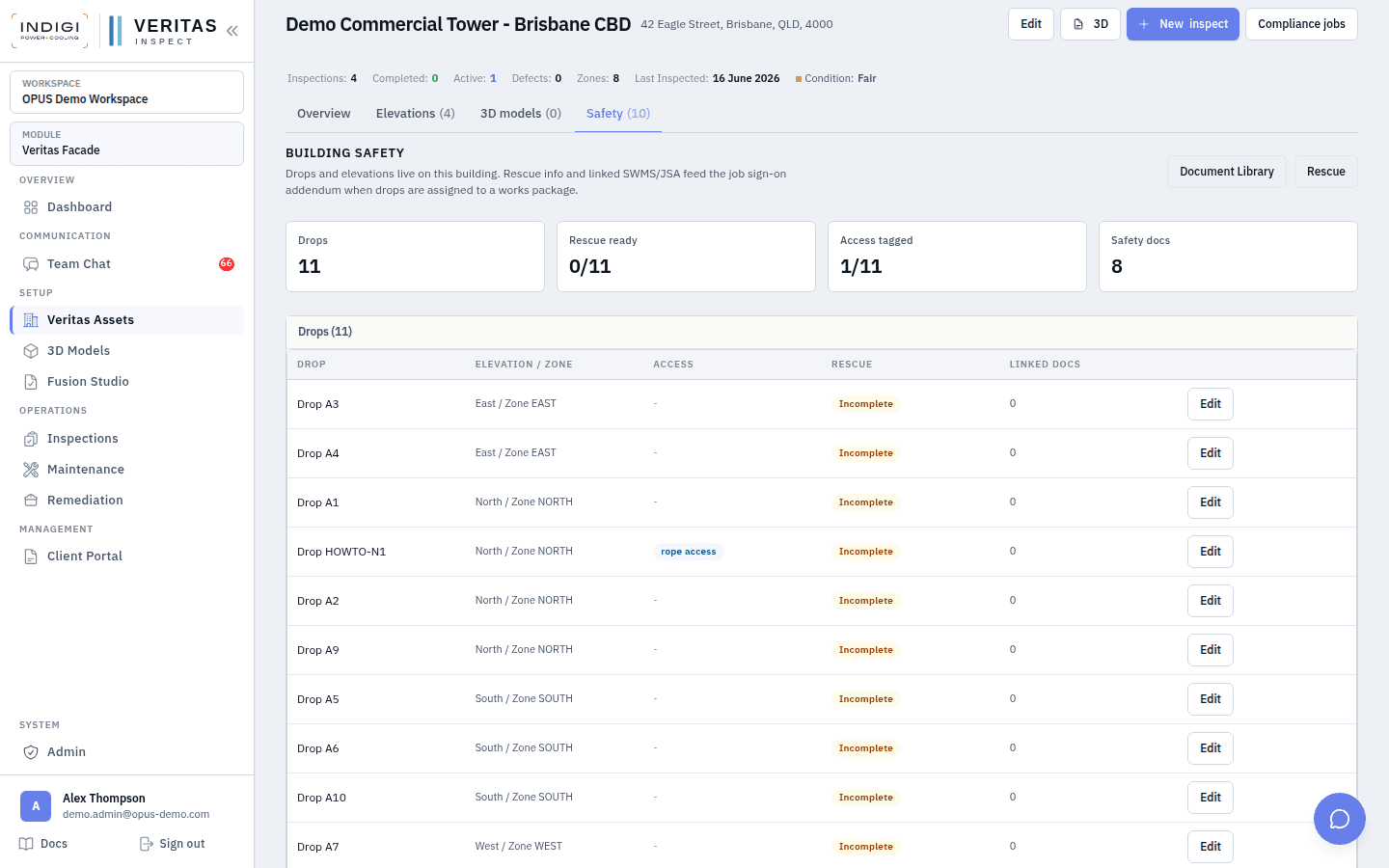Click the Drop A10 row name
The width and height of the screenshot is (1389, 868).
(x=321, y=798)
